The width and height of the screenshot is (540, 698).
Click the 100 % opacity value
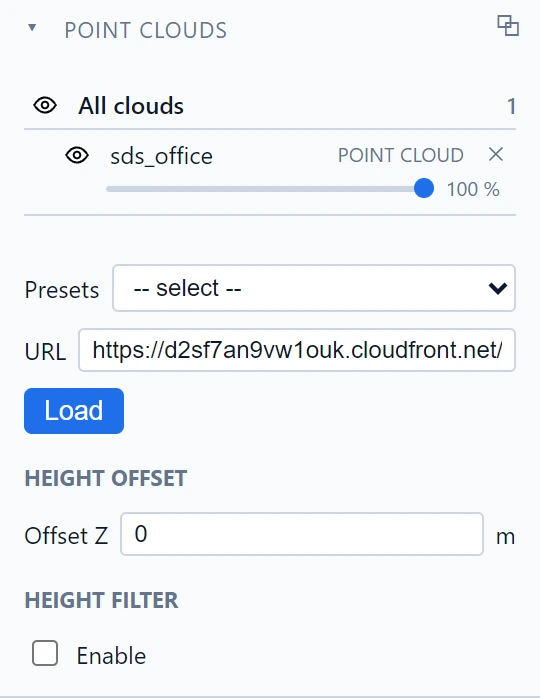click(x=473, y=189)
